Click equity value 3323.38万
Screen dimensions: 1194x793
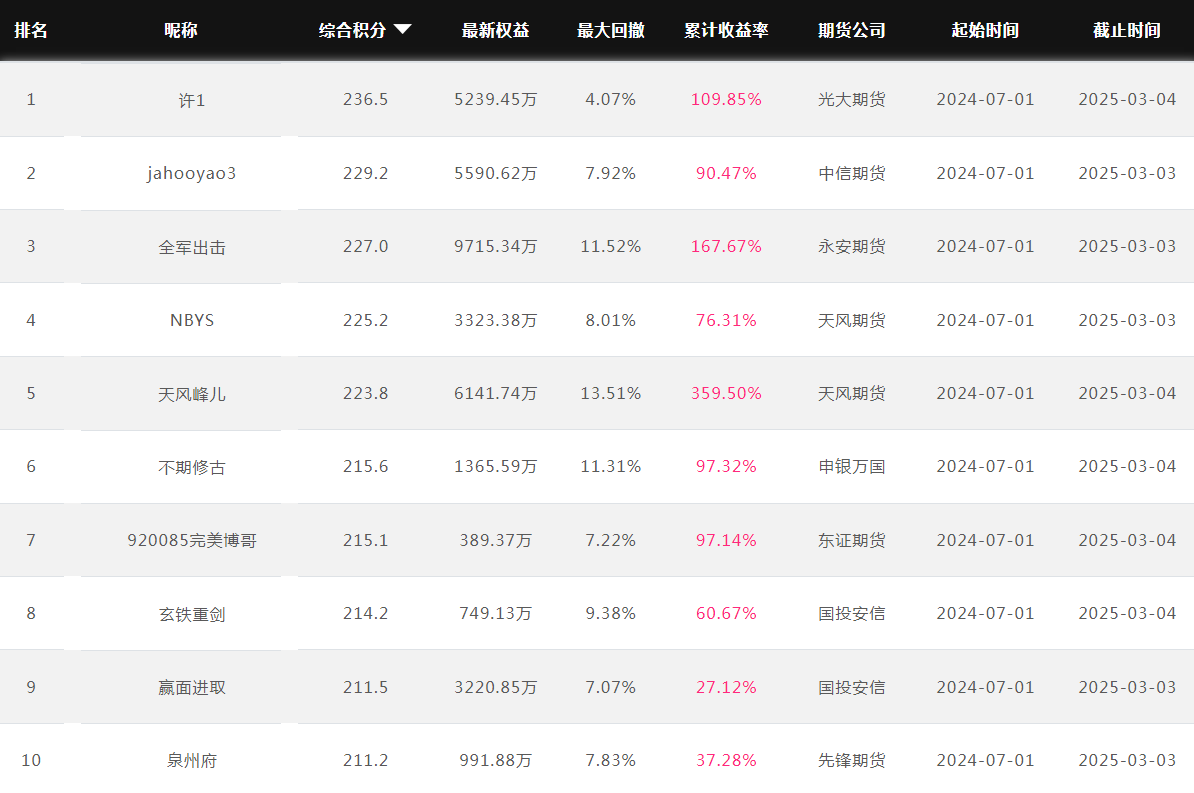click(496, 320)
